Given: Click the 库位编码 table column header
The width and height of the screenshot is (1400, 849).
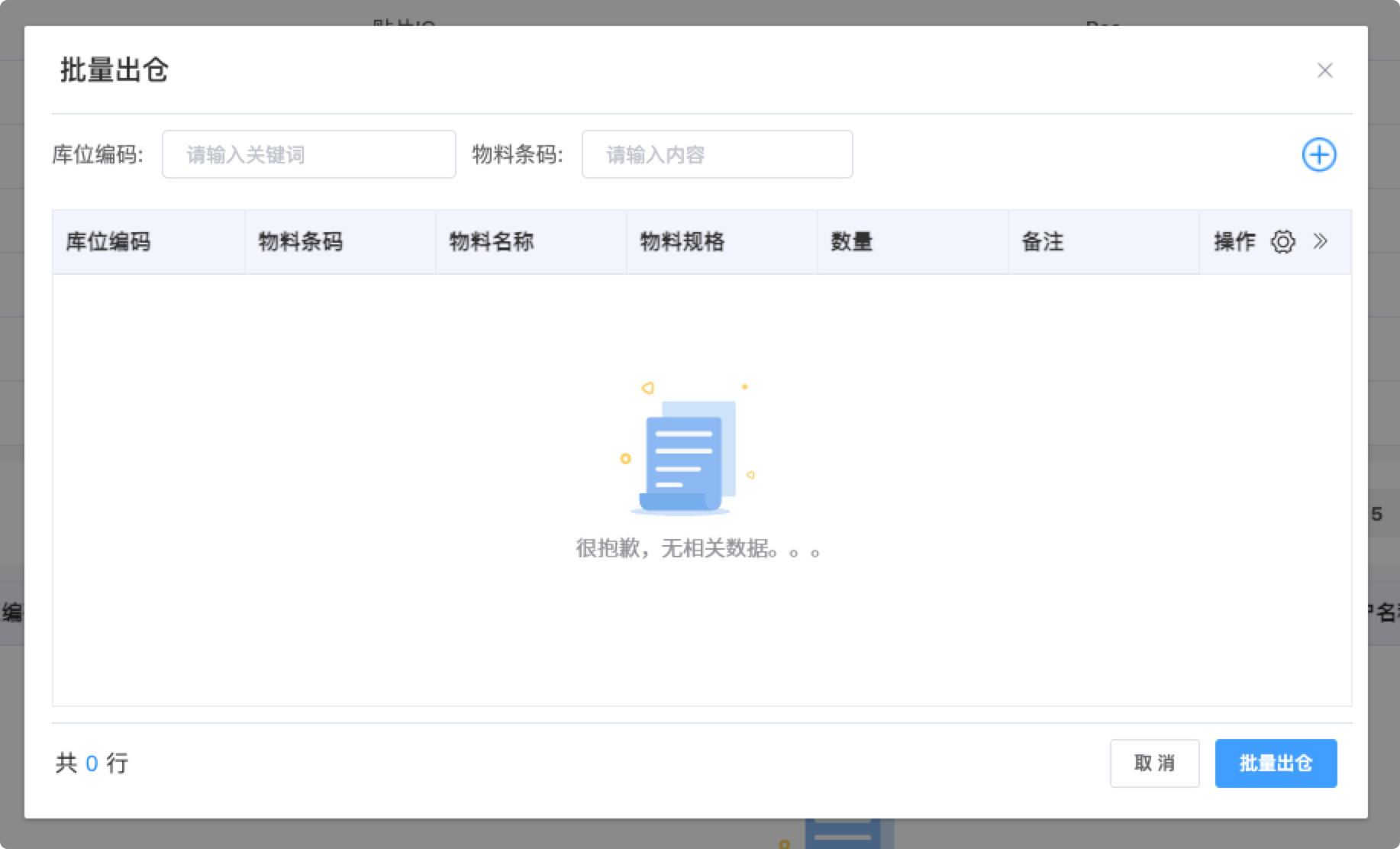Looking at the screenshot, I should pos(108,242).
